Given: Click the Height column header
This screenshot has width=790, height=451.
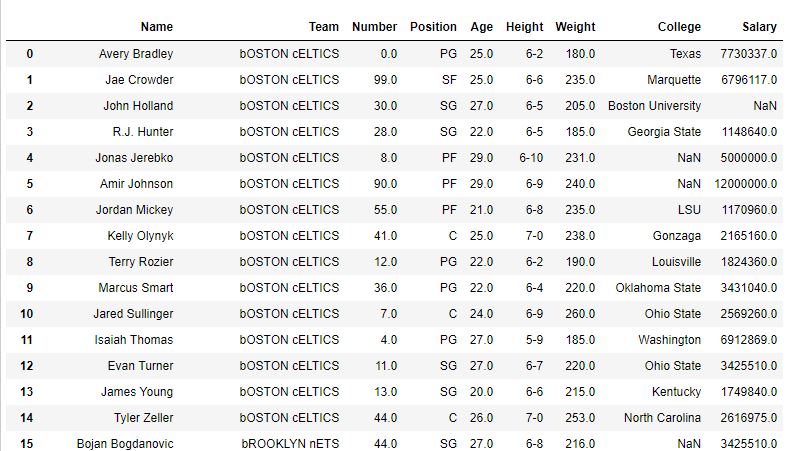Looking at the screenshot, I should pos(524,27).
